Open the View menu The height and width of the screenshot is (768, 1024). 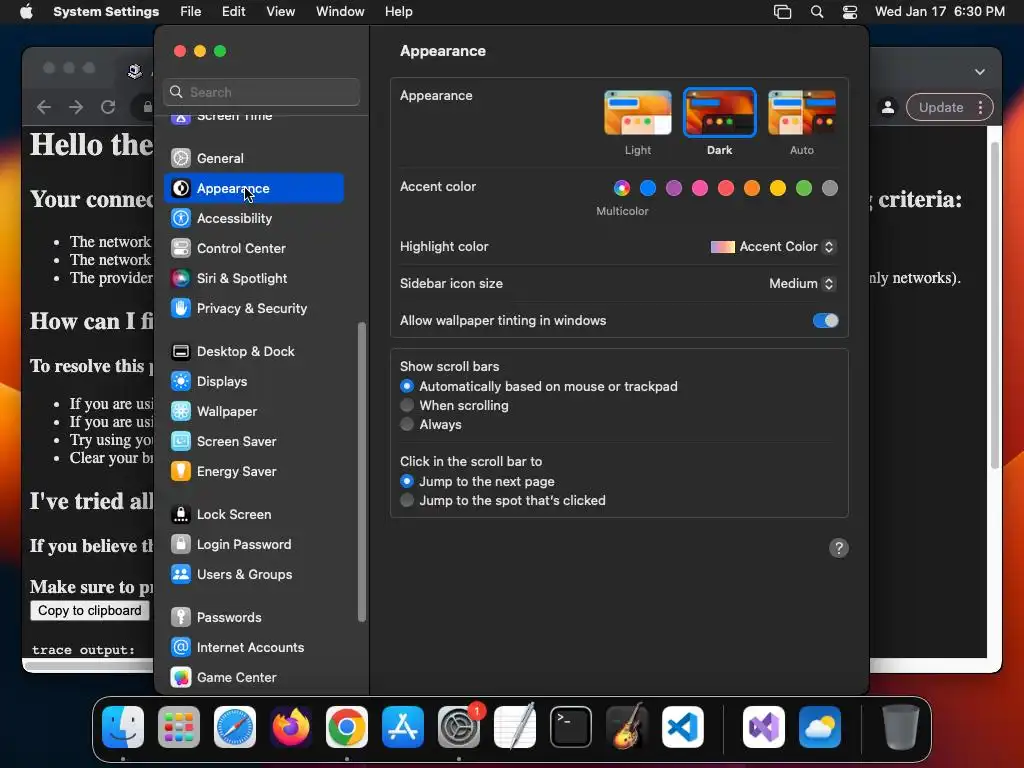[281, 12]
